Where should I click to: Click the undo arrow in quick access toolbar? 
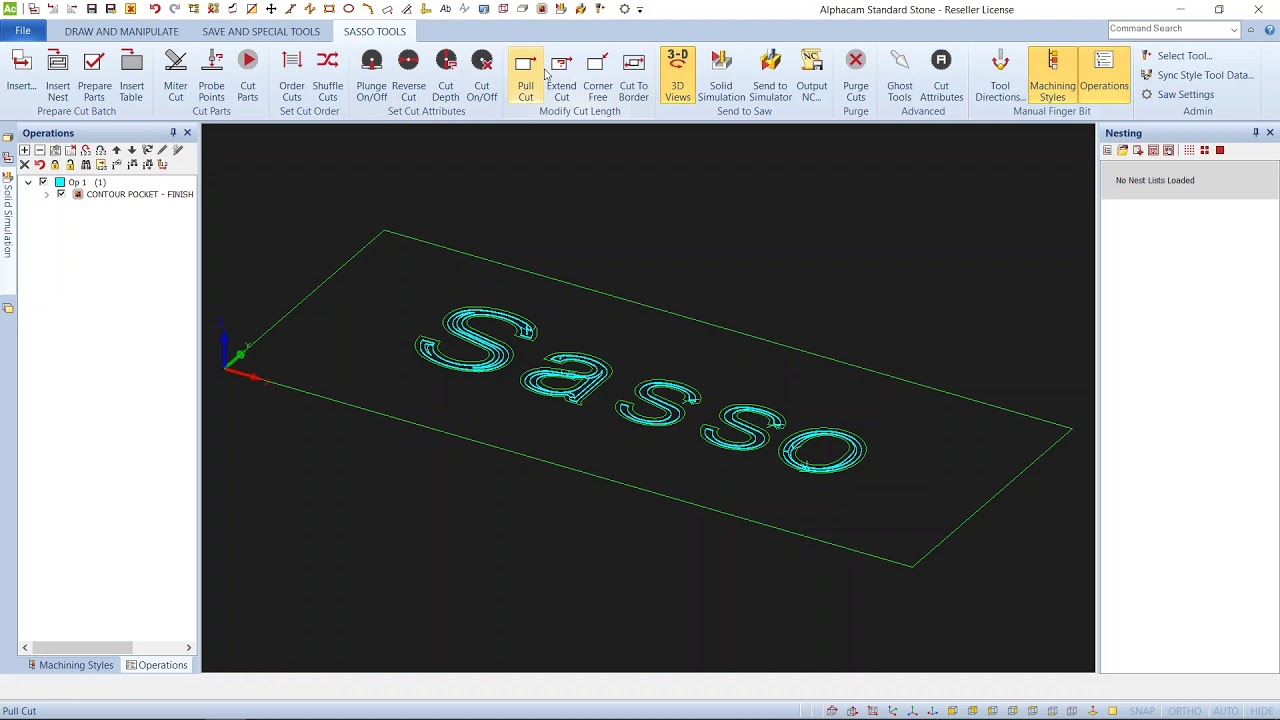coord(155,9)
